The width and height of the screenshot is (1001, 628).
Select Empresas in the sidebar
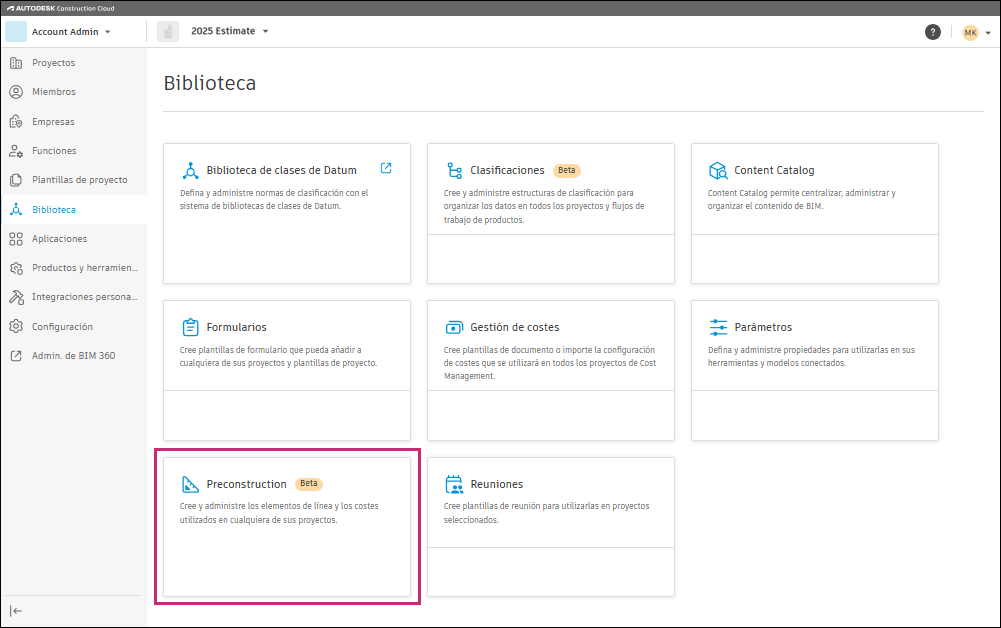pos(53,121)
